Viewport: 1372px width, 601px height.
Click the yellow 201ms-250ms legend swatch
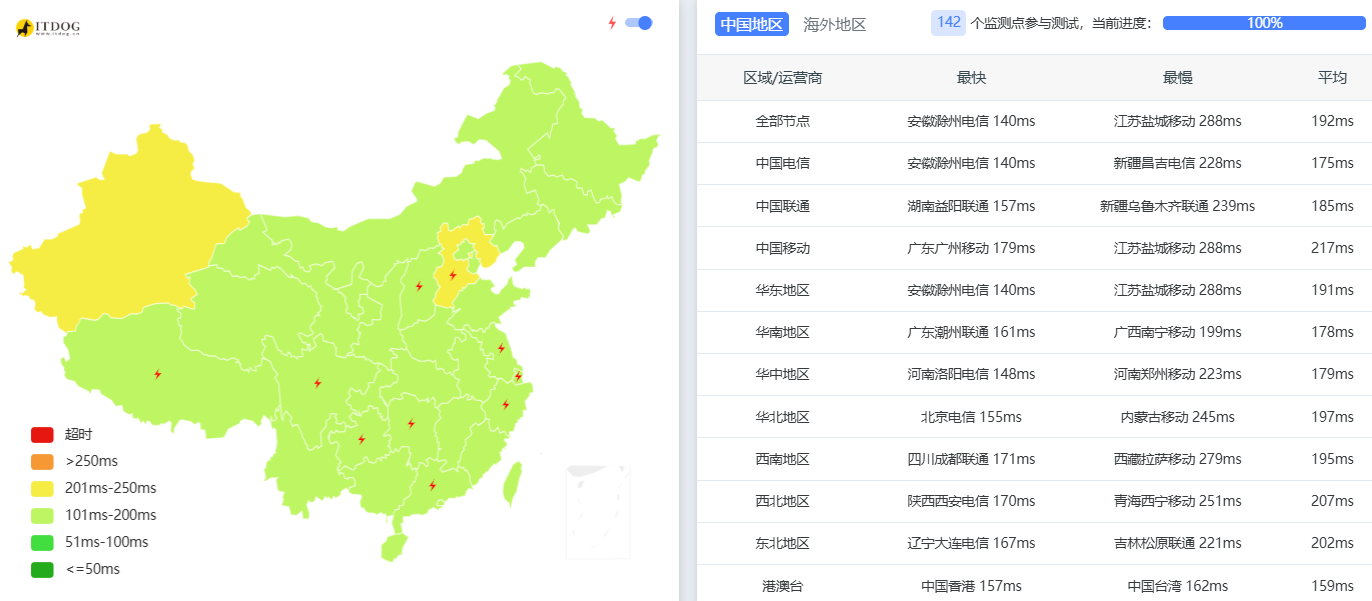[42, 488]
